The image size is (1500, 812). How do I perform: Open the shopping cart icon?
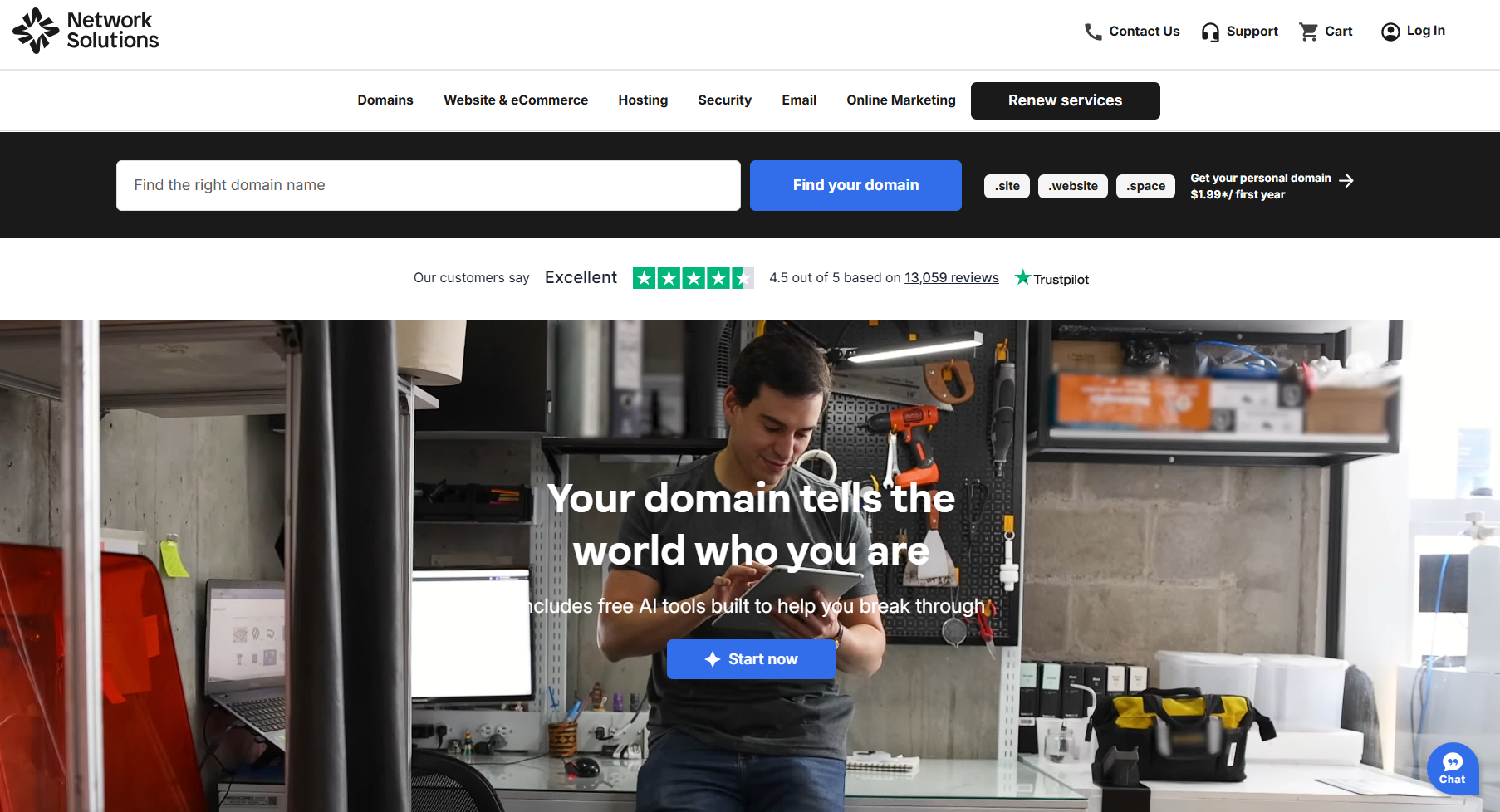[1309, 32]
